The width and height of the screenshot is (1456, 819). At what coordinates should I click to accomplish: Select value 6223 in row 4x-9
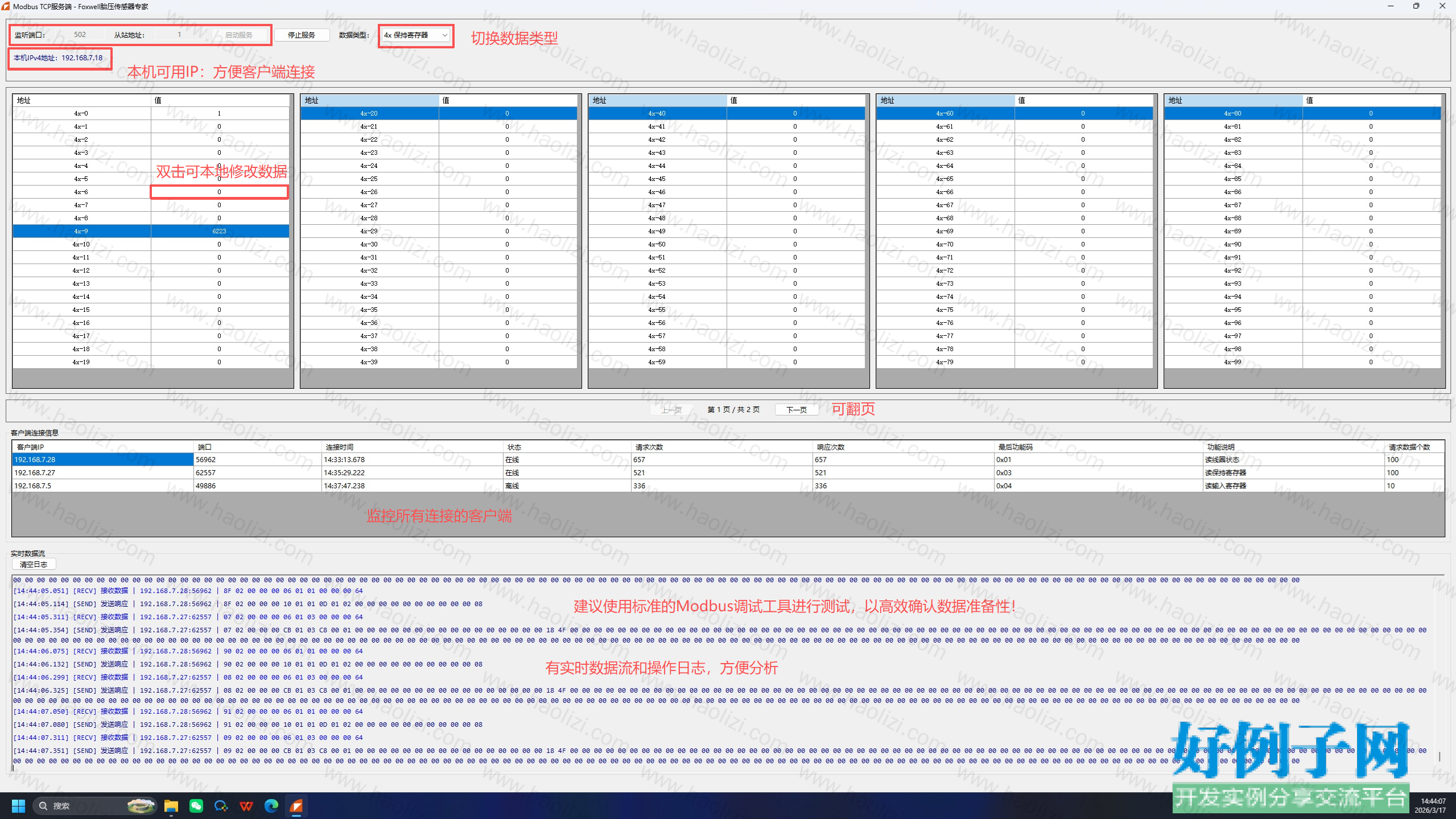pos(219,231)
